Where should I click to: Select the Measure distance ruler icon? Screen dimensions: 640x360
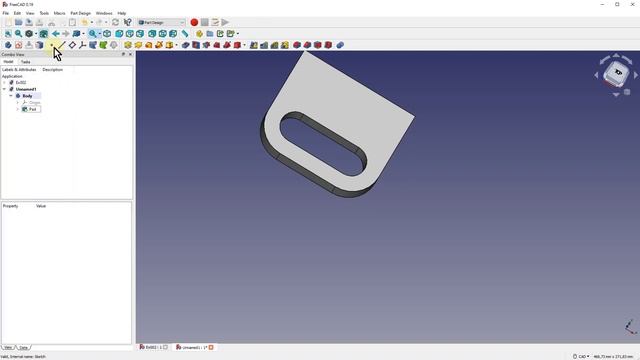(185, 34)
